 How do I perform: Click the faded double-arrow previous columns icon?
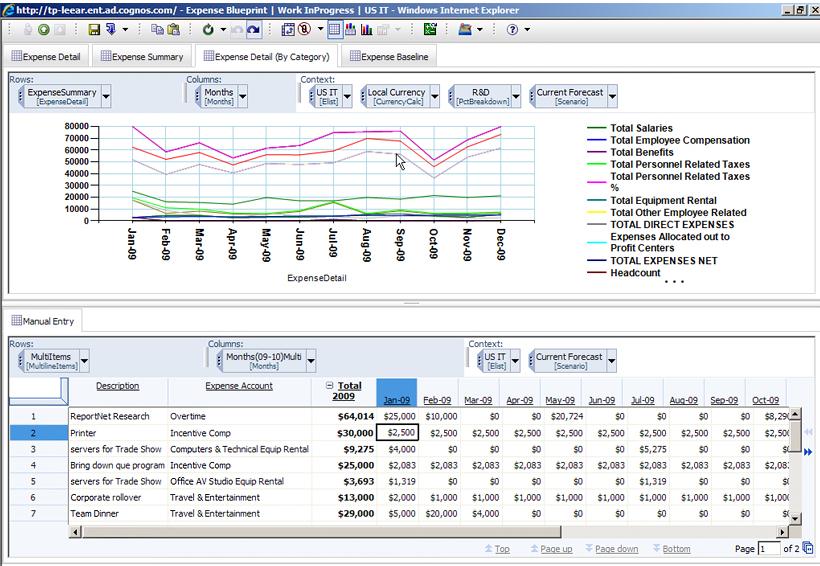click(x=808, y=432)
